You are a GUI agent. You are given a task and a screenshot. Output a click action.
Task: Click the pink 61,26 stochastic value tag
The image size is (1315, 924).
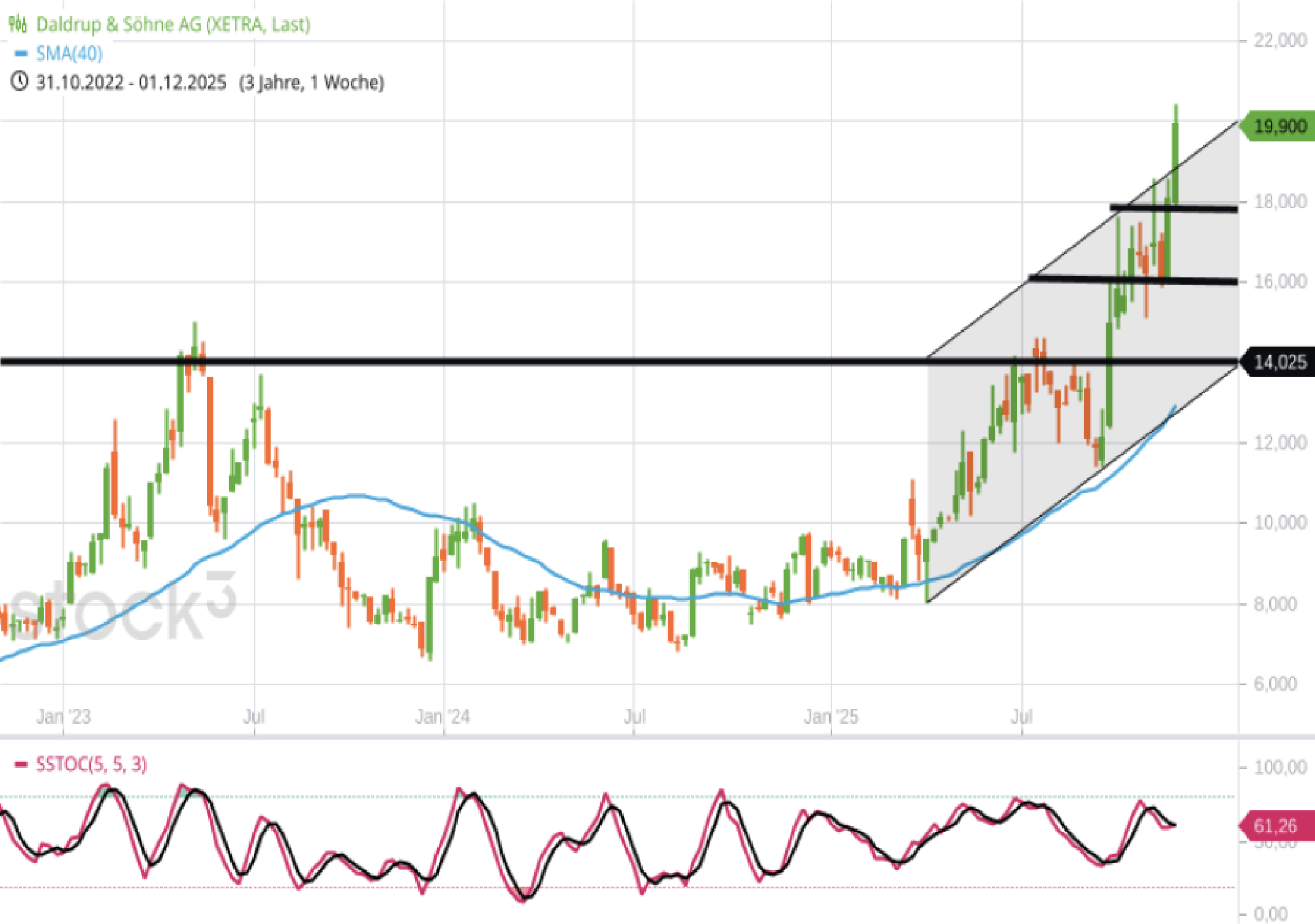(x=1276, y=826)
